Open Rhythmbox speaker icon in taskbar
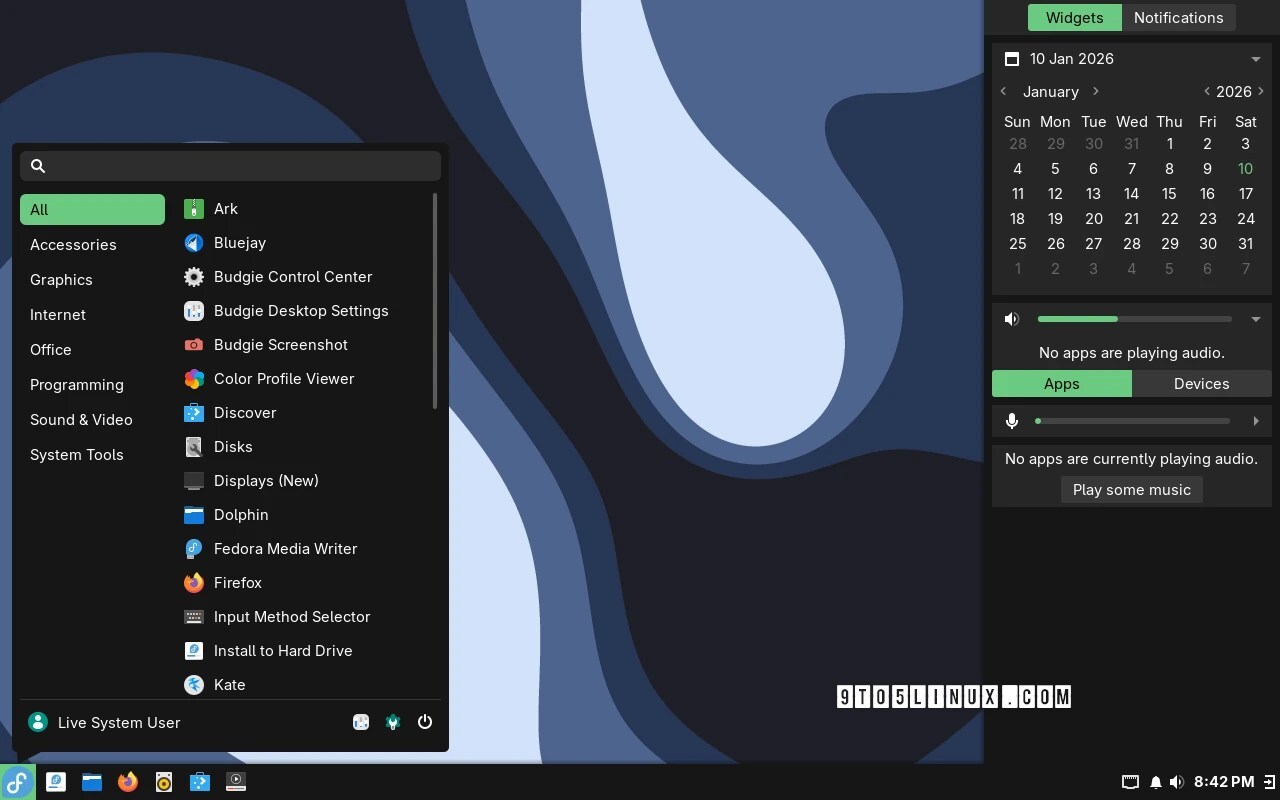This screenshot has width=1280, height=800. pyautogui.click(x=164, y=782)
